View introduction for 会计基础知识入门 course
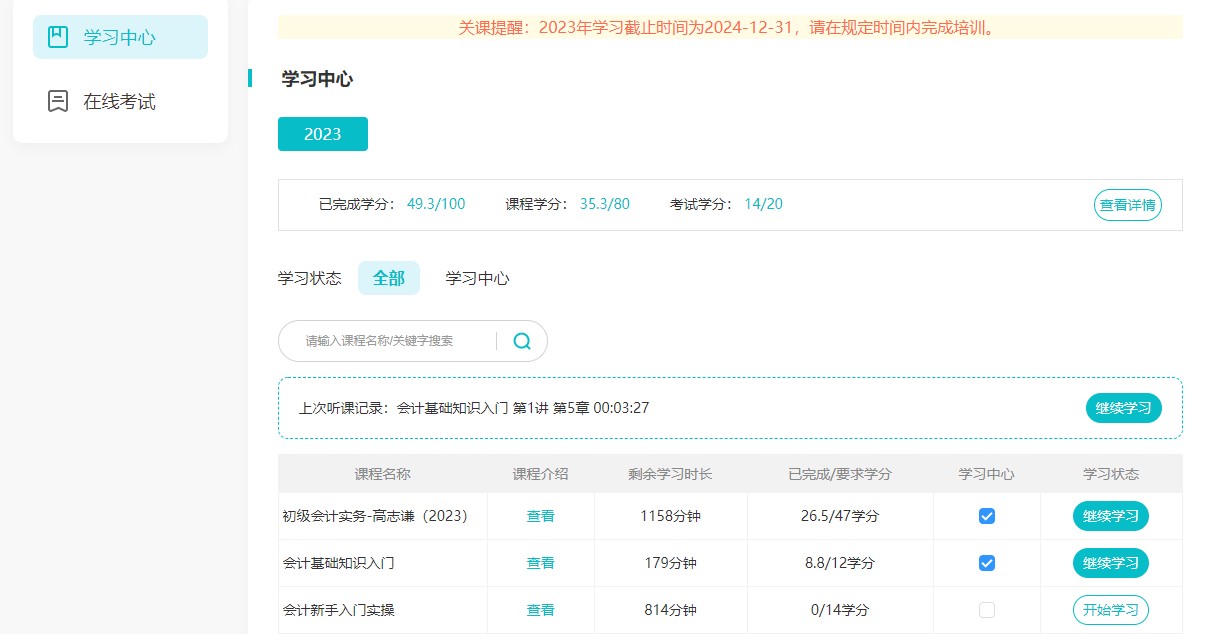 540,563
